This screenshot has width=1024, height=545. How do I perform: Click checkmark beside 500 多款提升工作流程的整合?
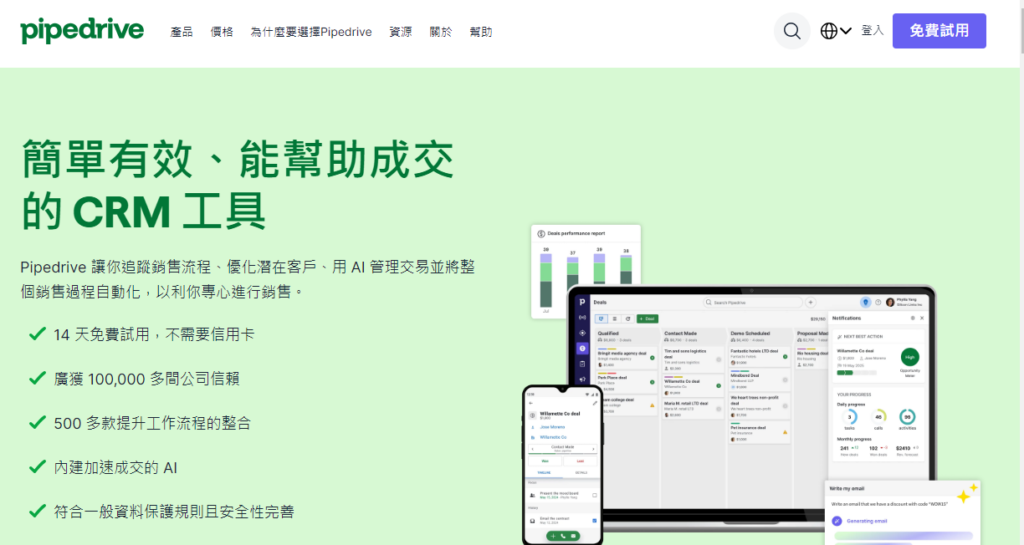(x=37, y=422)
